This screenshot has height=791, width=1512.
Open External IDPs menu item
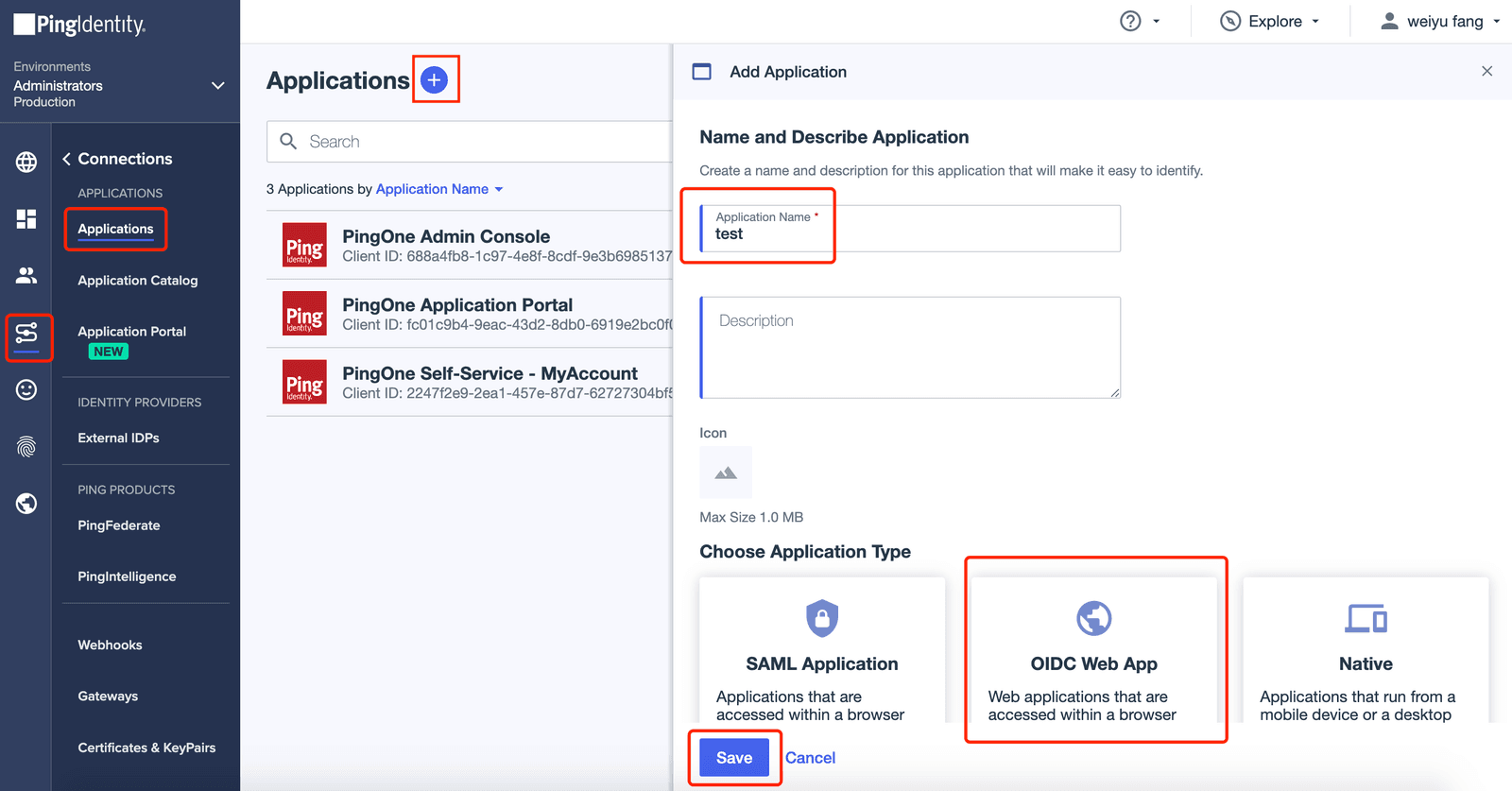point(118,438)
